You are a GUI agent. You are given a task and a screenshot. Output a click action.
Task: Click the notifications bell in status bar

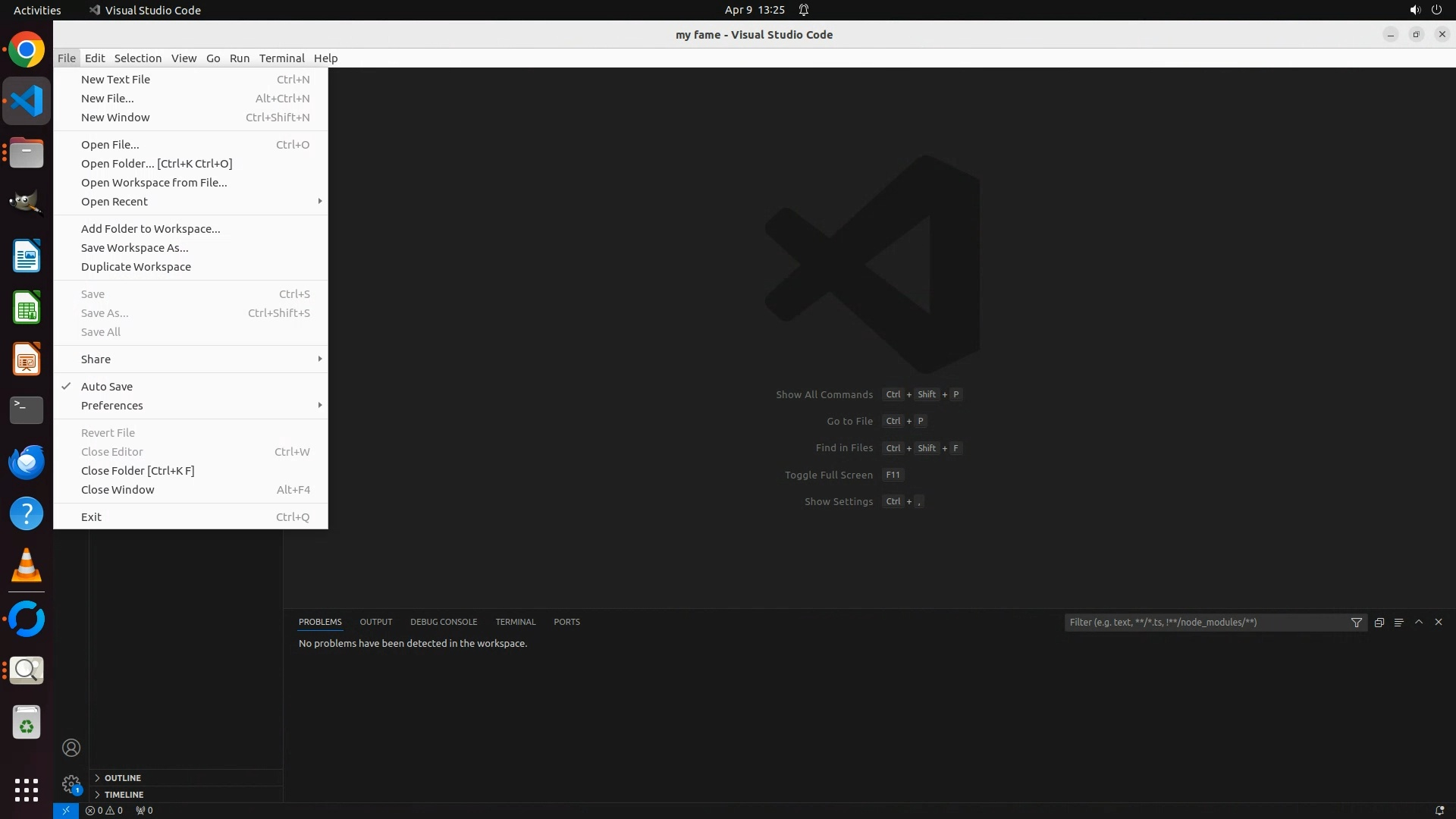1439,810
